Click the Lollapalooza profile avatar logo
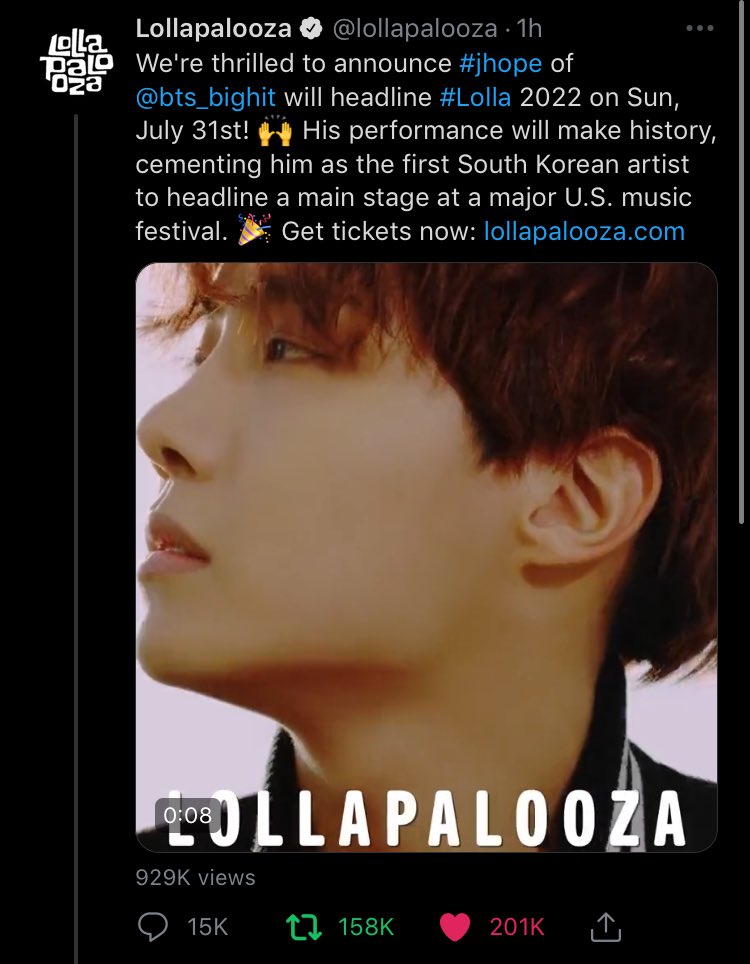Screen dimensions: 750x964 tap(77, 65)
